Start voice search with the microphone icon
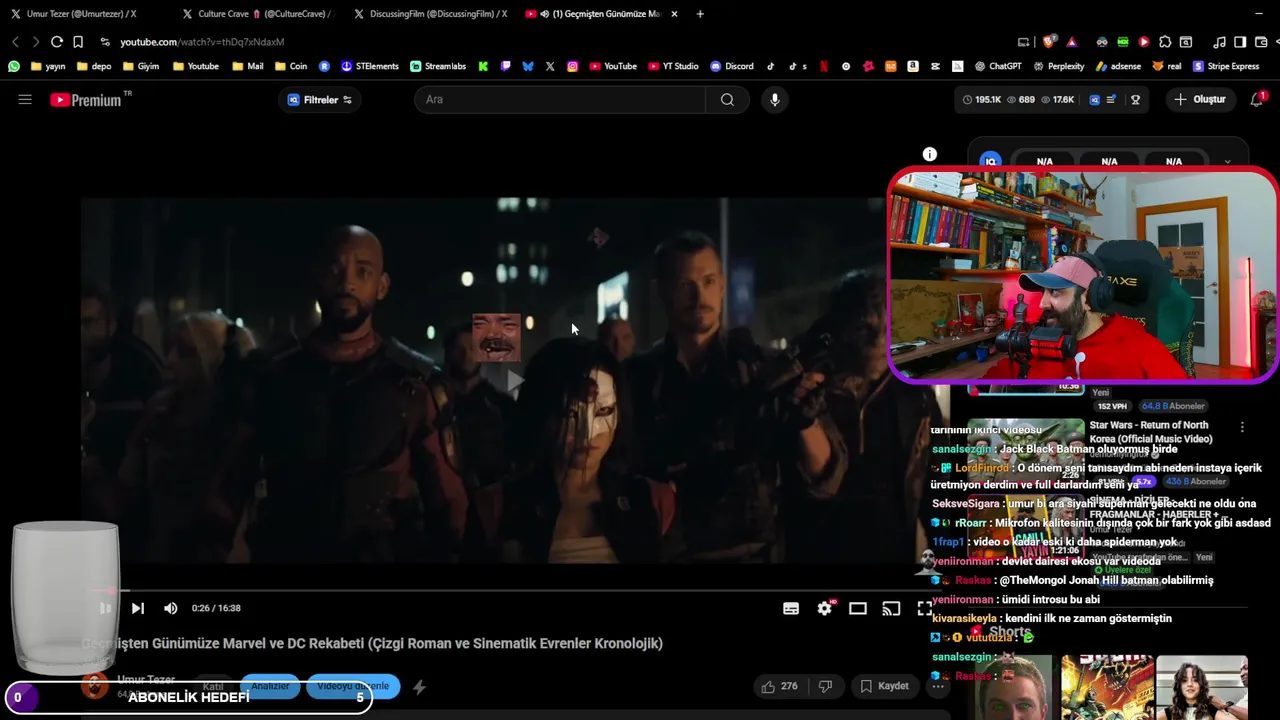 [774, 99]
